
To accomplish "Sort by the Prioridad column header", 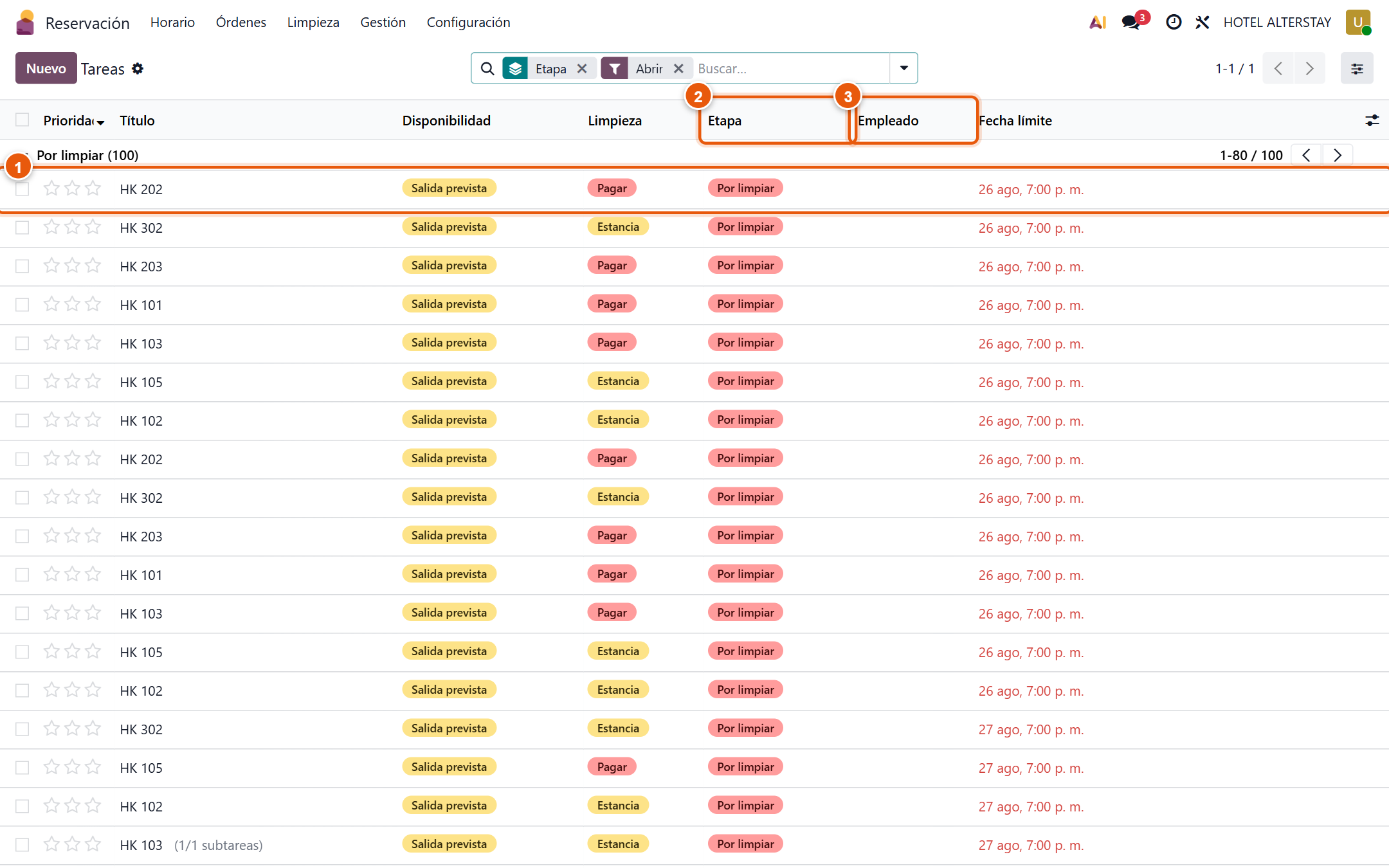I will coord(73,121).
